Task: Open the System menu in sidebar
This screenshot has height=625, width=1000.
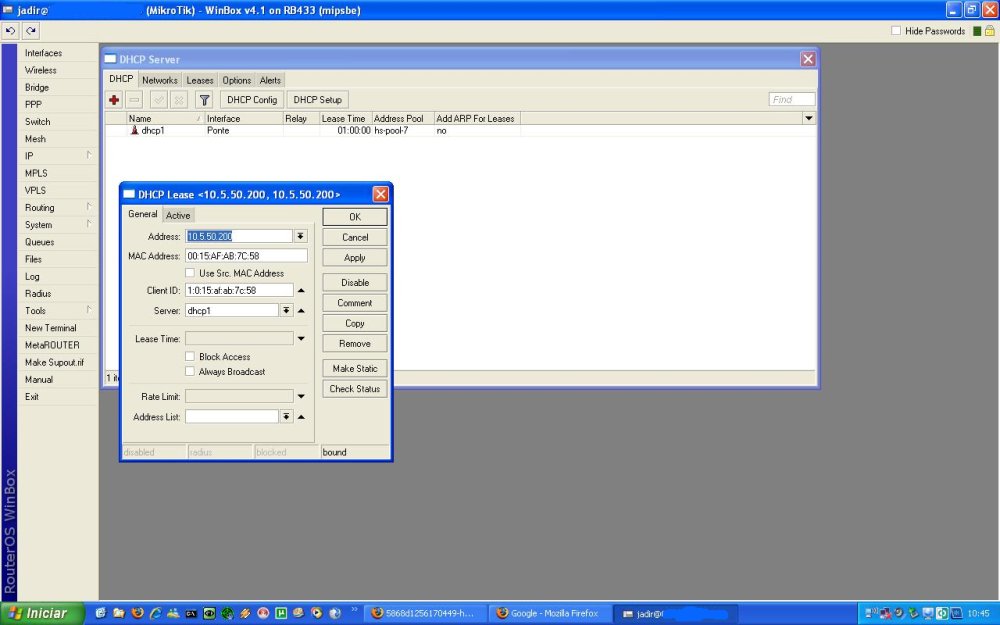Action: 57,224
